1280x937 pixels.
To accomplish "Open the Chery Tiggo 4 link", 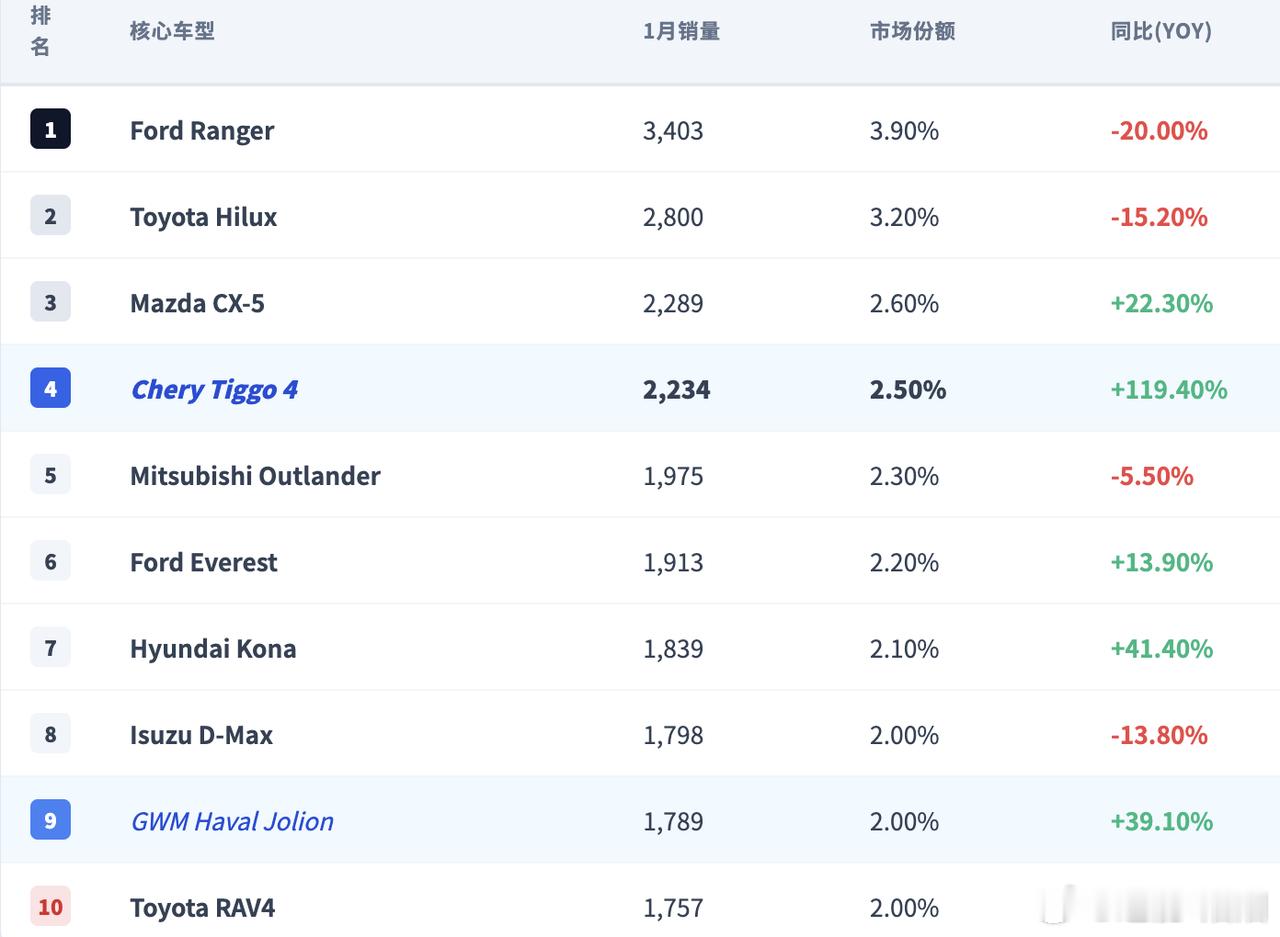I will [214, 389].
